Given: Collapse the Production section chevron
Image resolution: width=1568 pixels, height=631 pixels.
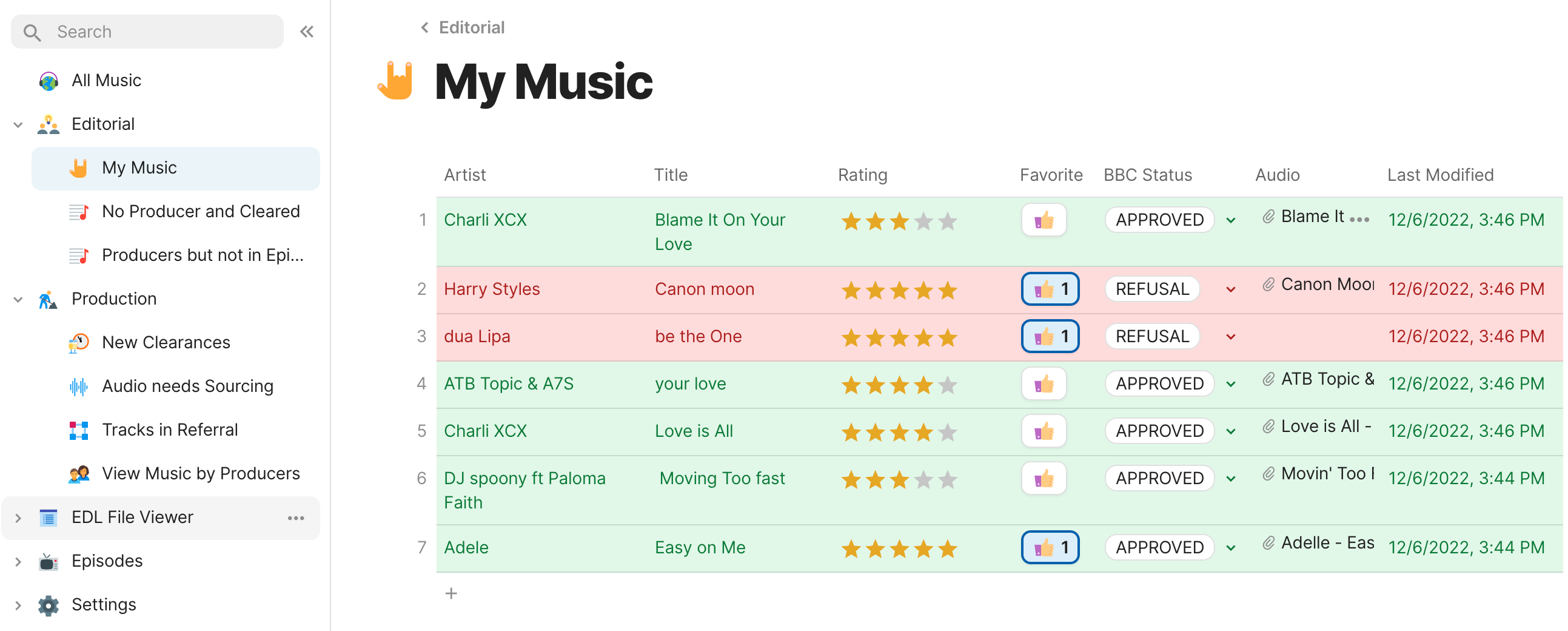Looking at the screenshot, I should [x=18, y=299].
